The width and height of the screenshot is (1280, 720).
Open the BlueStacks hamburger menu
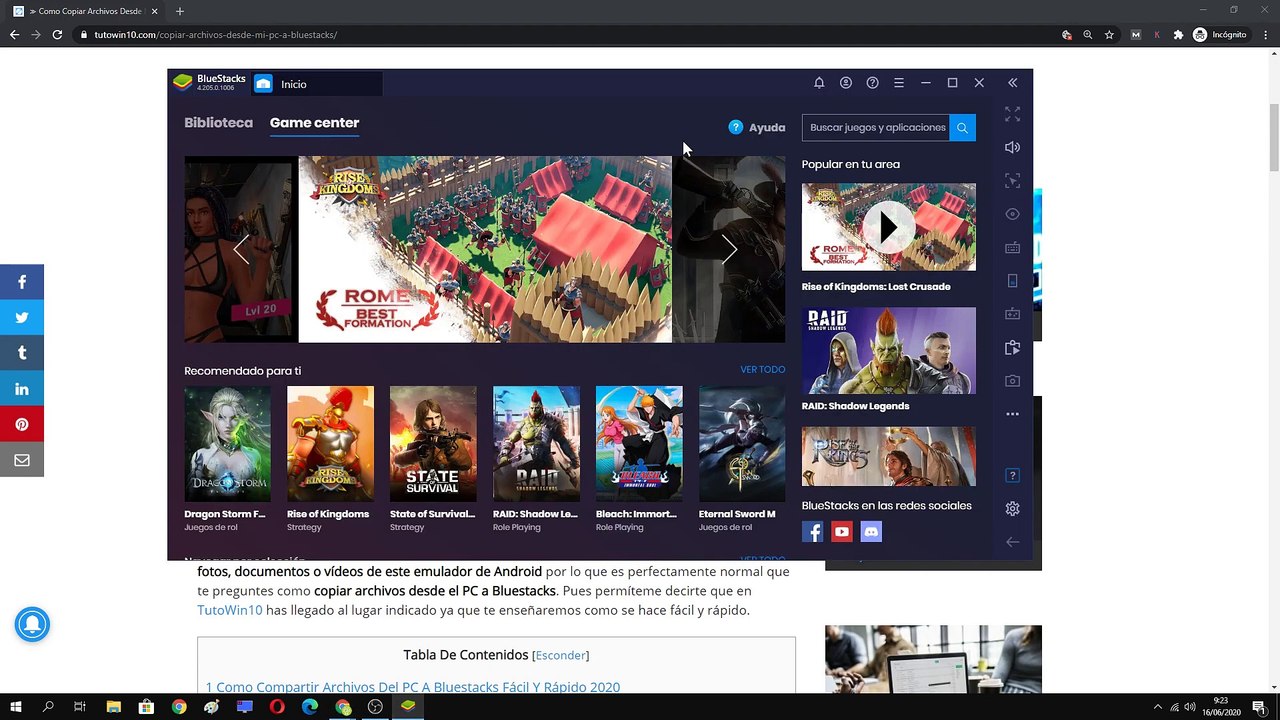click(899, 83)
